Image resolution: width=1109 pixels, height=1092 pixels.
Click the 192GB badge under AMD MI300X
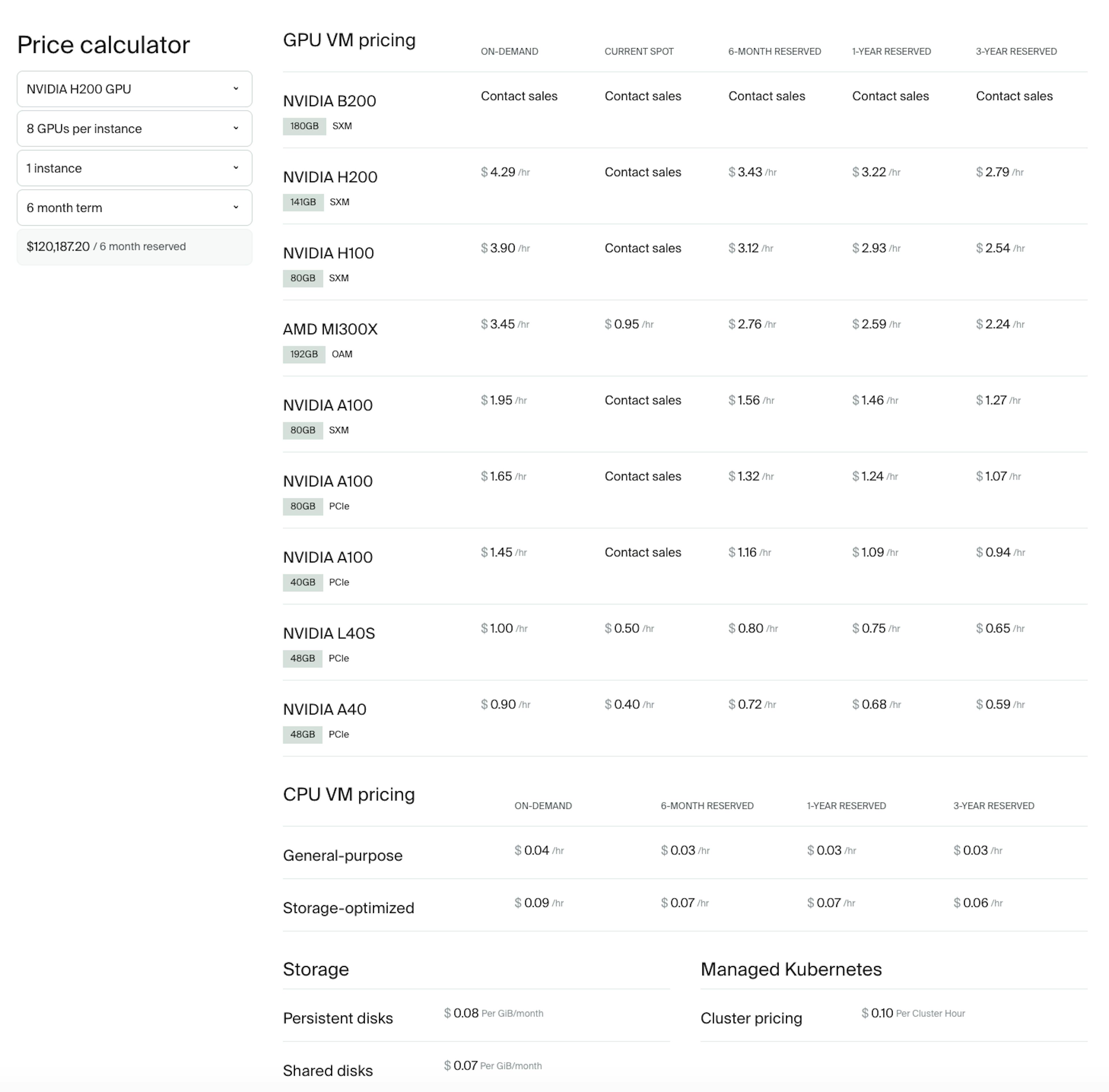[304, 355]
